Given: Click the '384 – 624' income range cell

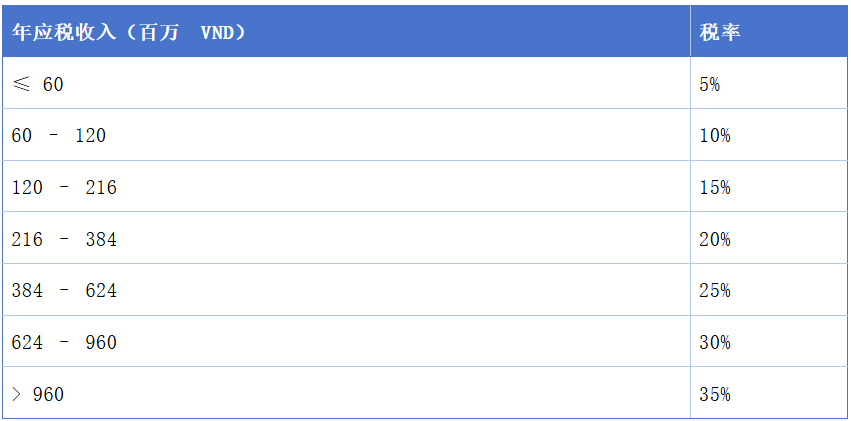Looking at the screenshot, I should point(64,291).
